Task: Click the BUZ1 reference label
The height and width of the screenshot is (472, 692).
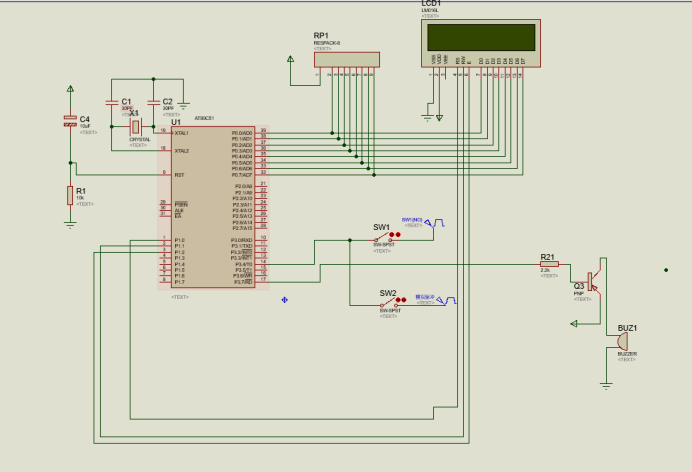Action: 627,328
